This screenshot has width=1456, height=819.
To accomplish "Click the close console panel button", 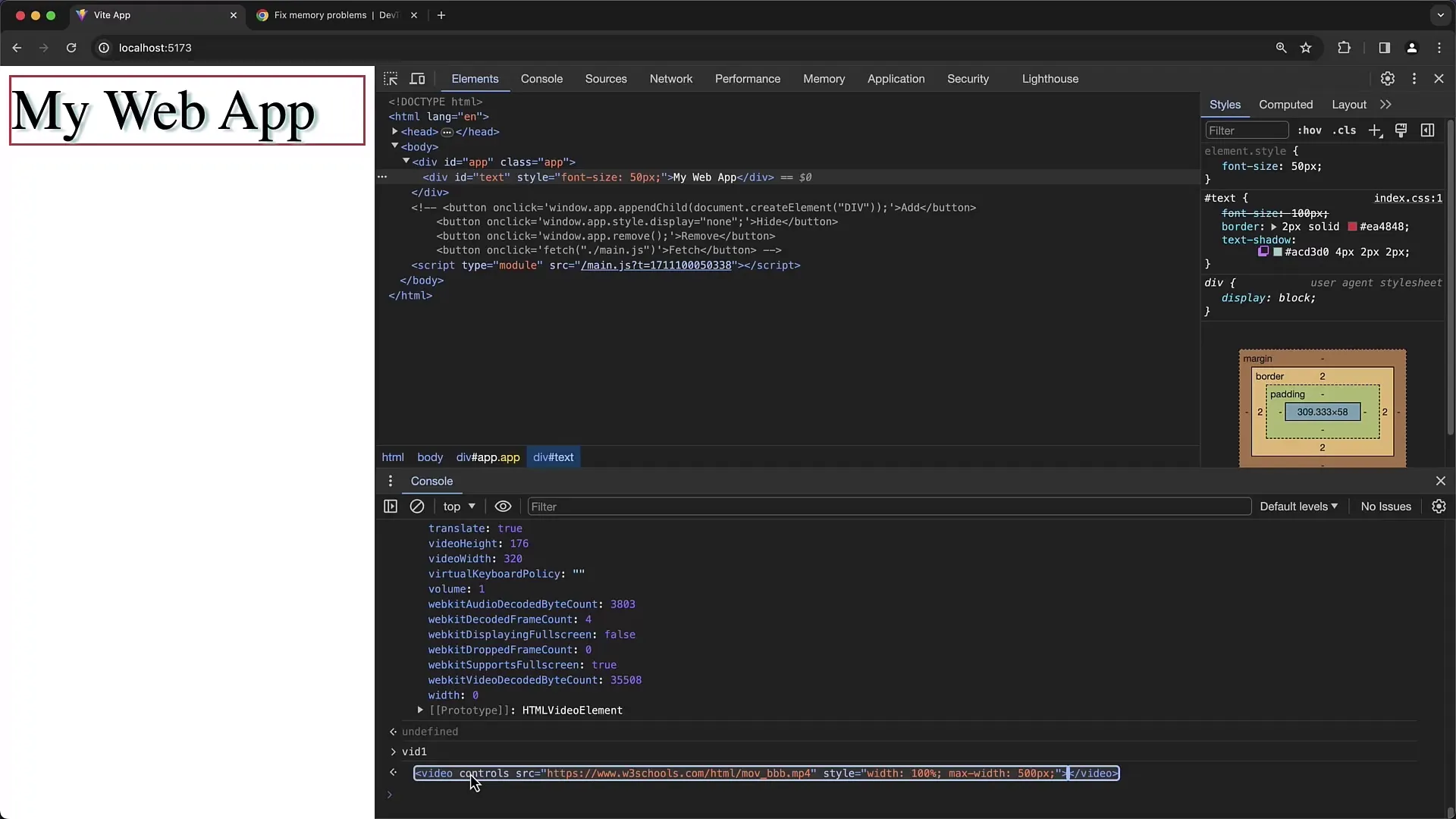I will click(1440, 481).
